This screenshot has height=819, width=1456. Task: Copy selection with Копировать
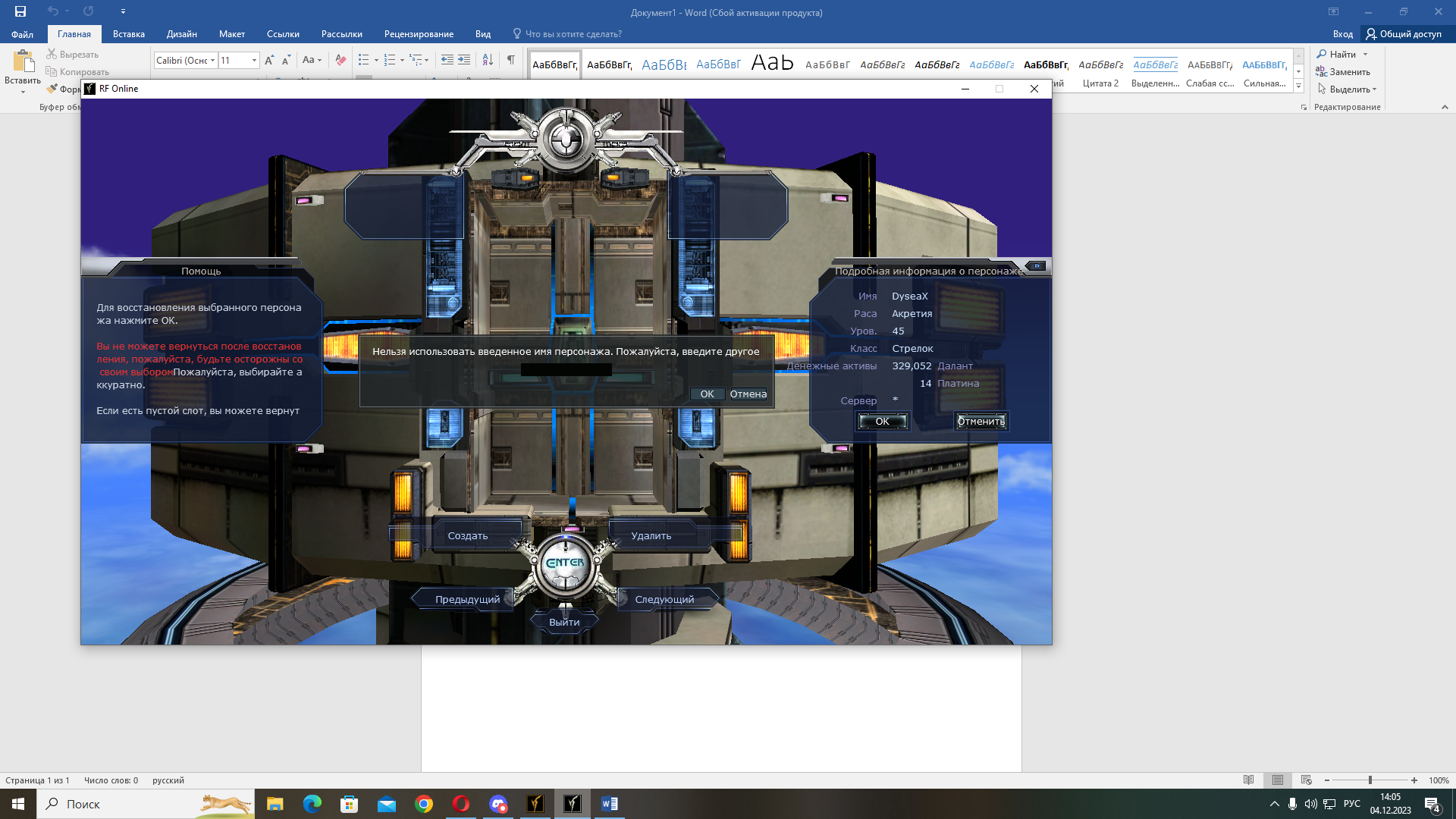[77, 72]
